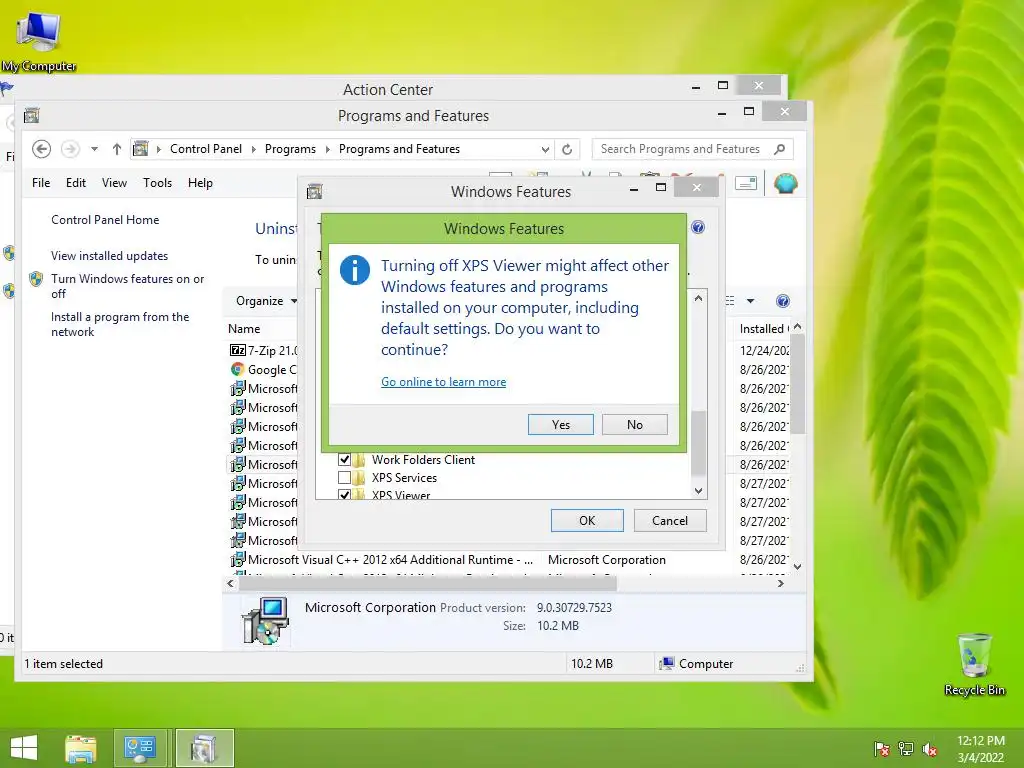Screen dimensions: 1024x768
Task: Open View installed updates link
Action: tap(110, 256)
